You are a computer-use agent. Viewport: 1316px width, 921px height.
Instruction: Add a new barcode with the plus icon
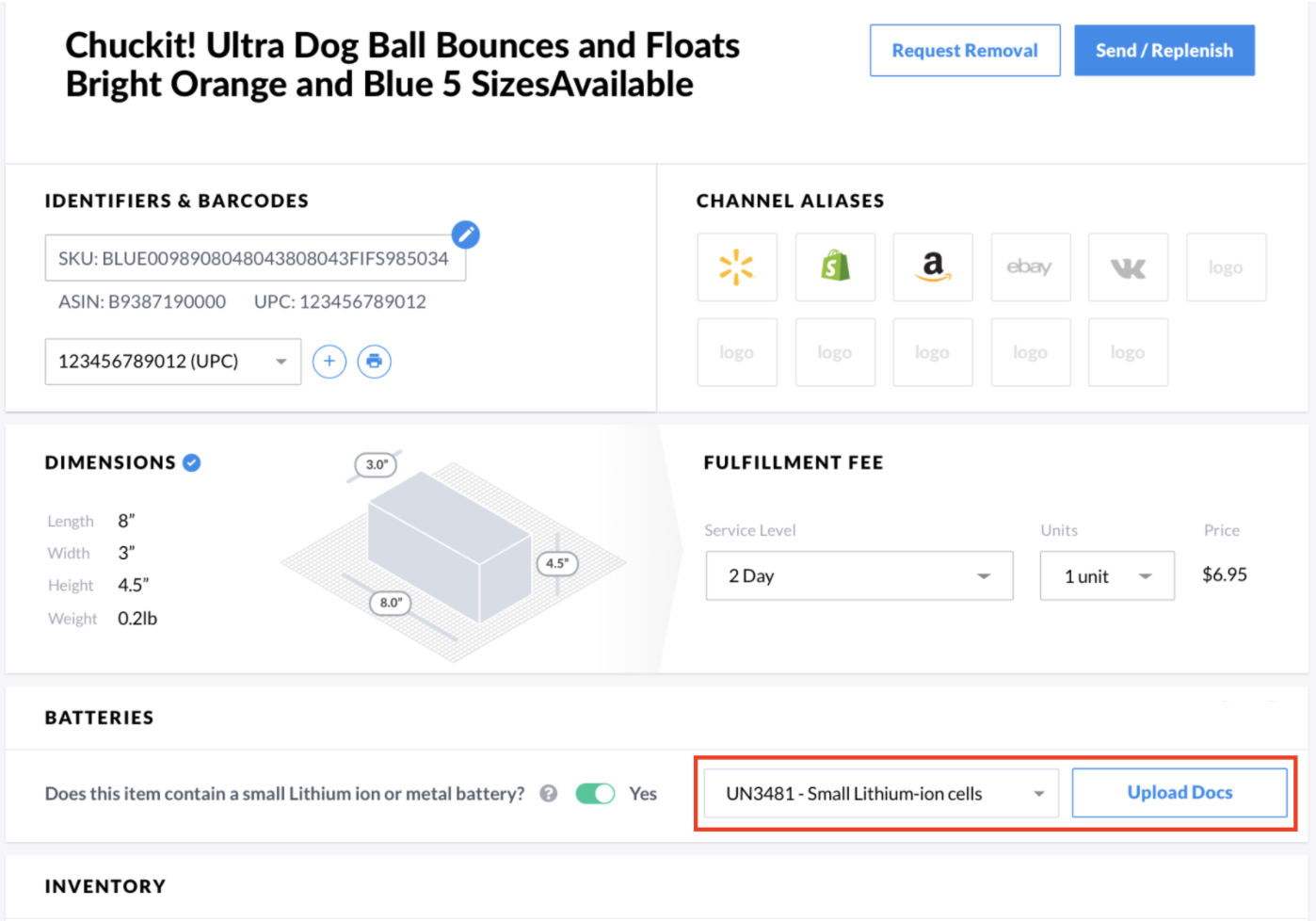pyautogui.click(x=329, y=362)
